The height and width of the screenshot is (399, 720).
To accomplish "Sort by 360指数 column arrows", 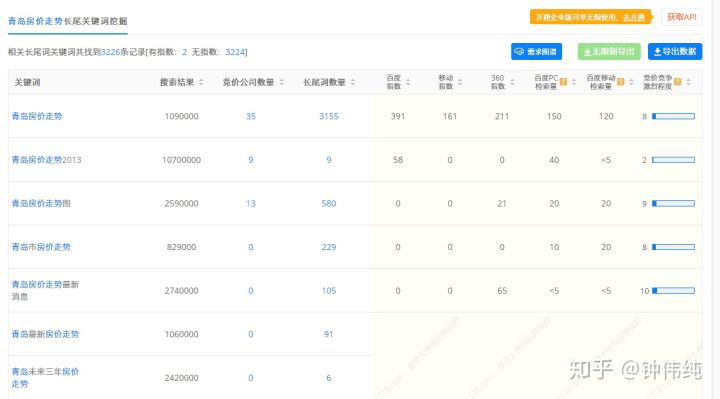I will point(512,82).
